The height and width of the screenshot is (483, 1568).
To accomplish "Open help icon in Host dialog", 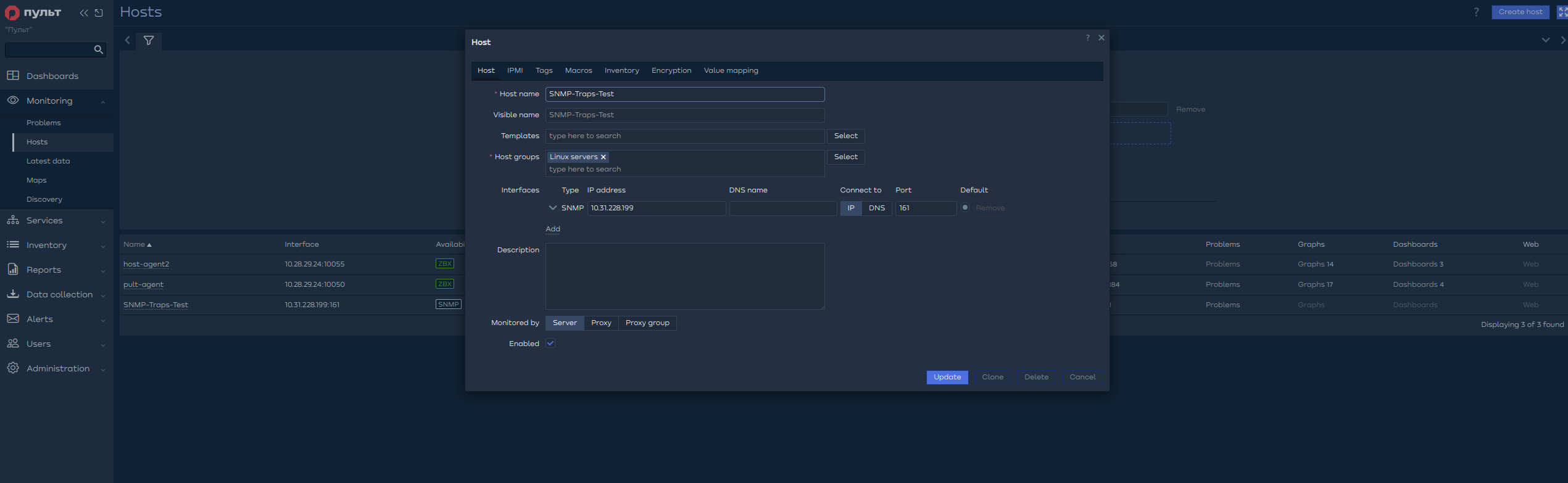I will pos(1087,38).
